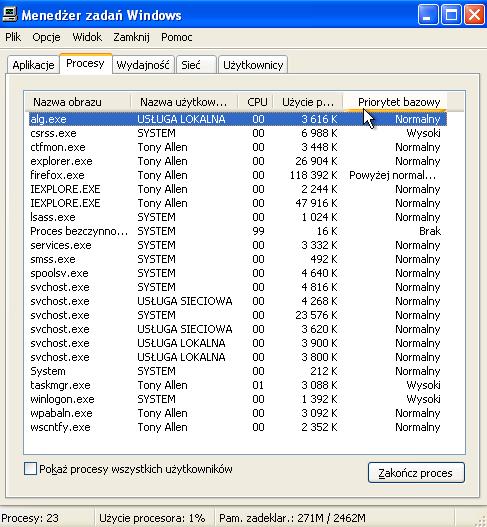Select the System process row
Screen dimensions: 487x527
point(238,371)
